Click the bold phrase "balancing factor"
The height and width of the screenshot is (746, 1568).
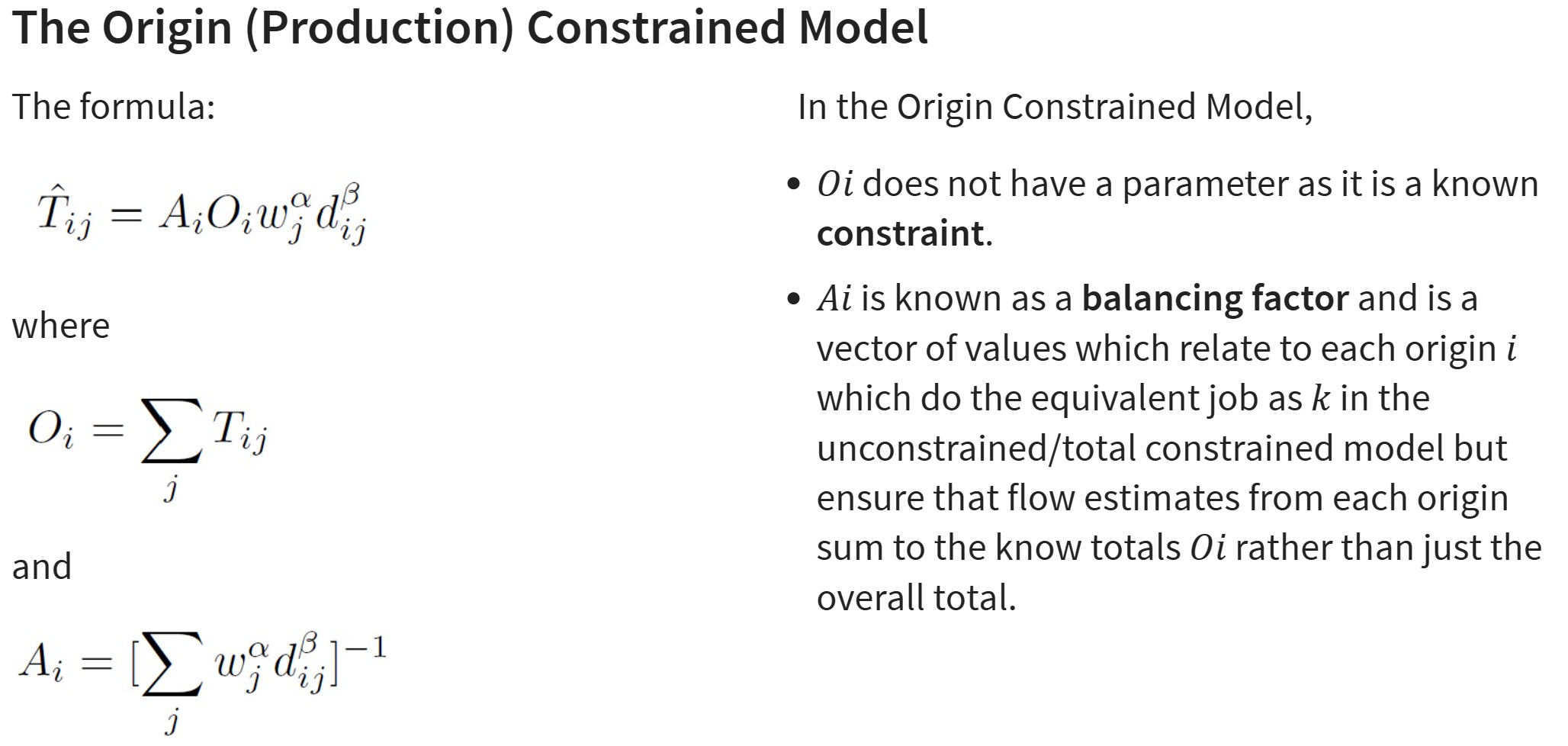coord(1215,298)
